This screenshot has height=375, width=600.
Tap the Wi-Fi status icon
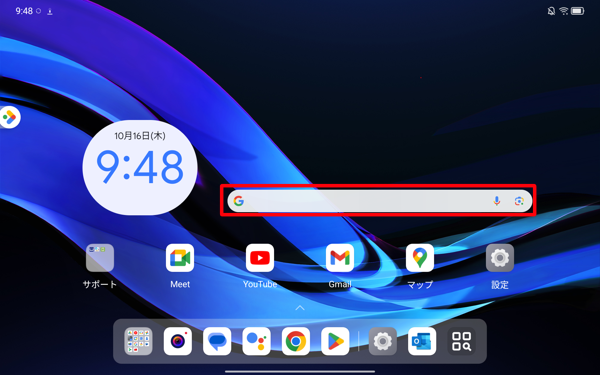tap(564, 11)
